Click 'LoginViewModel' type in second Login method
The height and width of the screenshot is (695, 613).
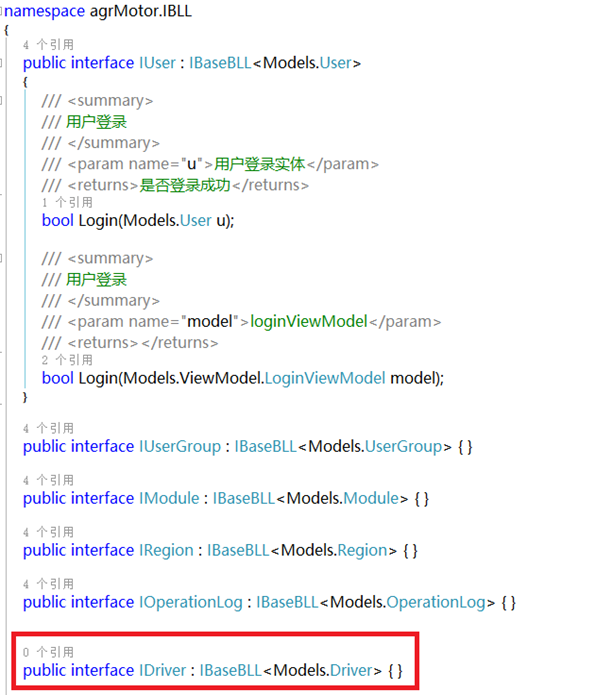click(x=325, y=378)
